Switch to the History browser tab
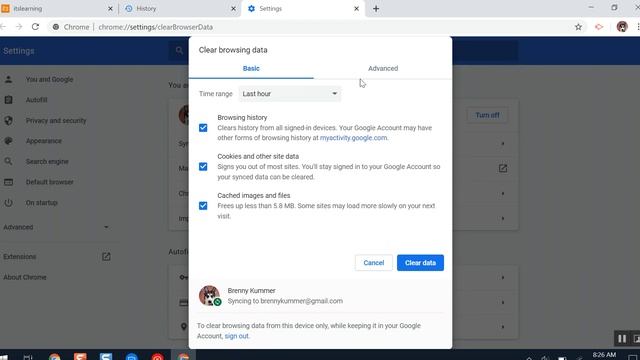 click(x=180, y=9)
